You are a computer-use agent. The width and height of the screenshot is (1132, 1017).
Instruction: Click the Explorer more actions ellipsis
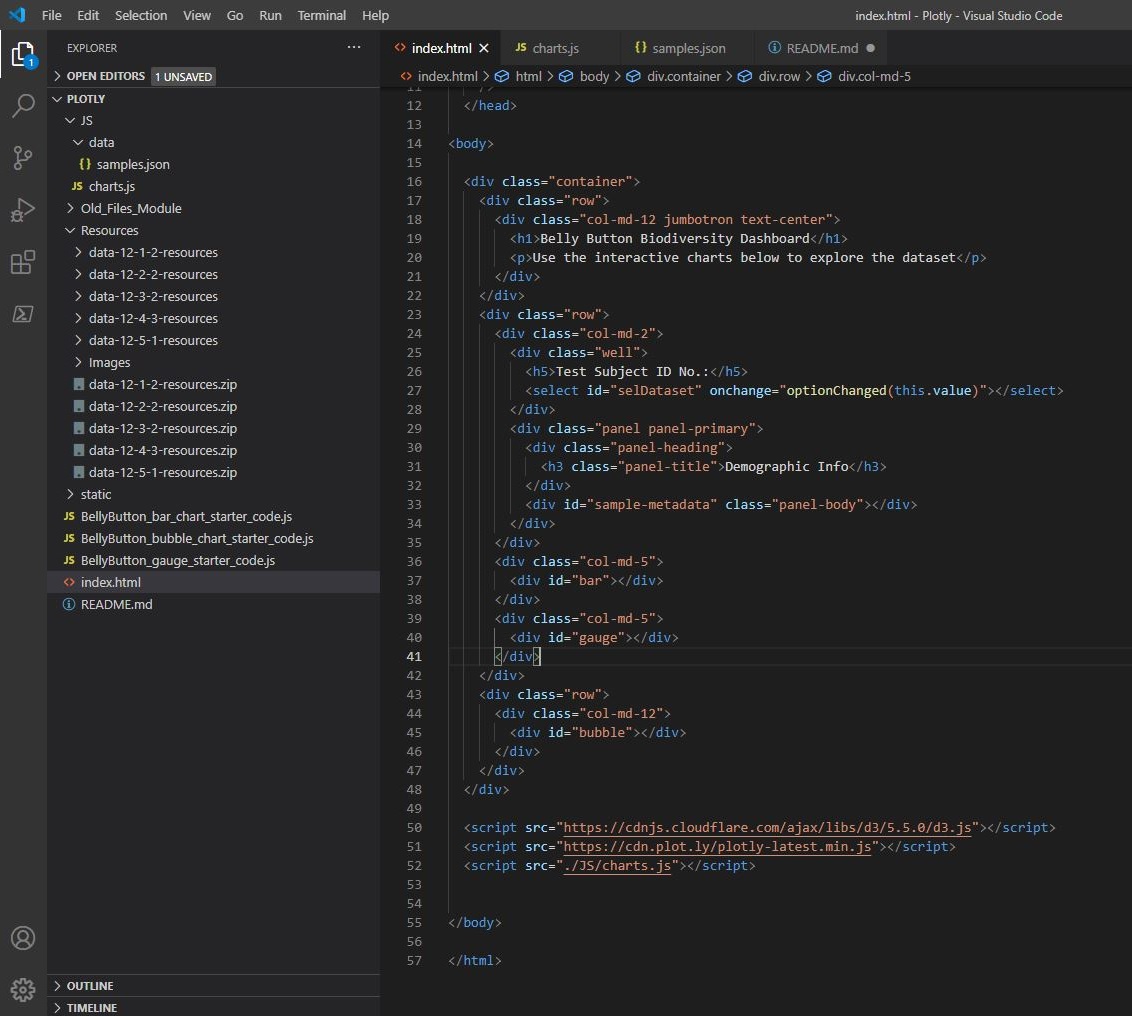click(354, 47)
